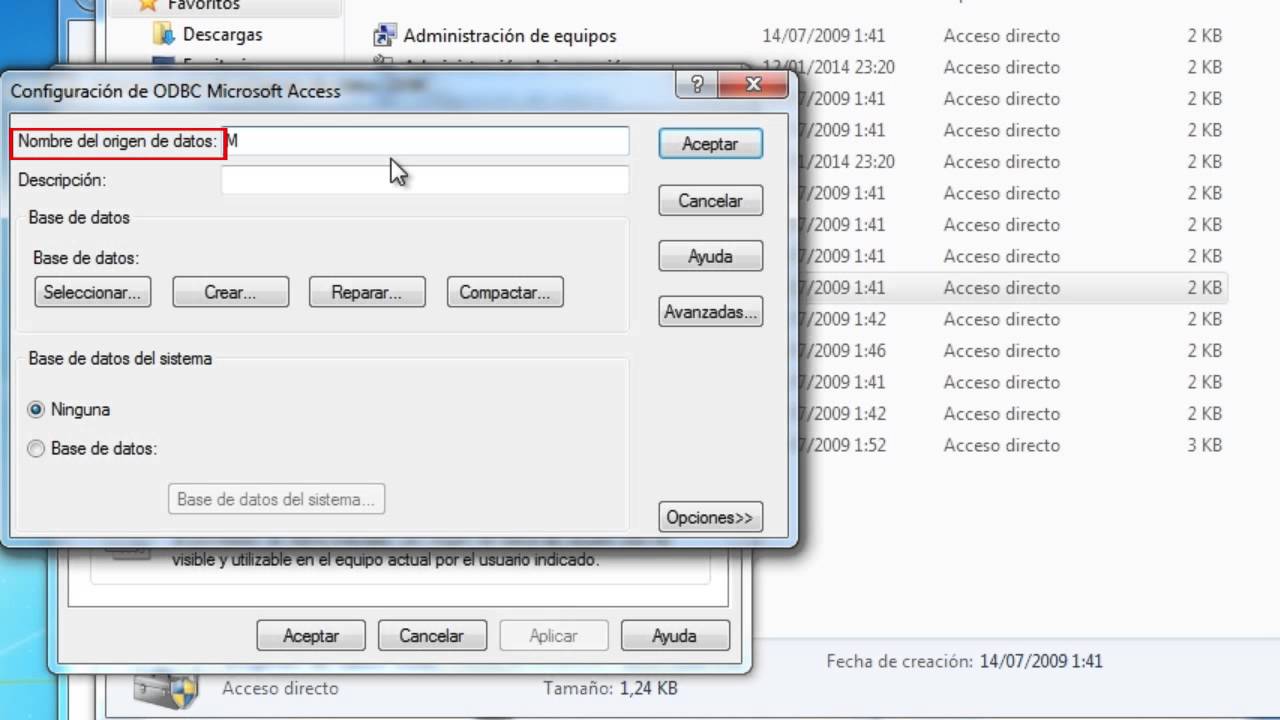Click the 3 KB size value

click(x=1205, y=445)
